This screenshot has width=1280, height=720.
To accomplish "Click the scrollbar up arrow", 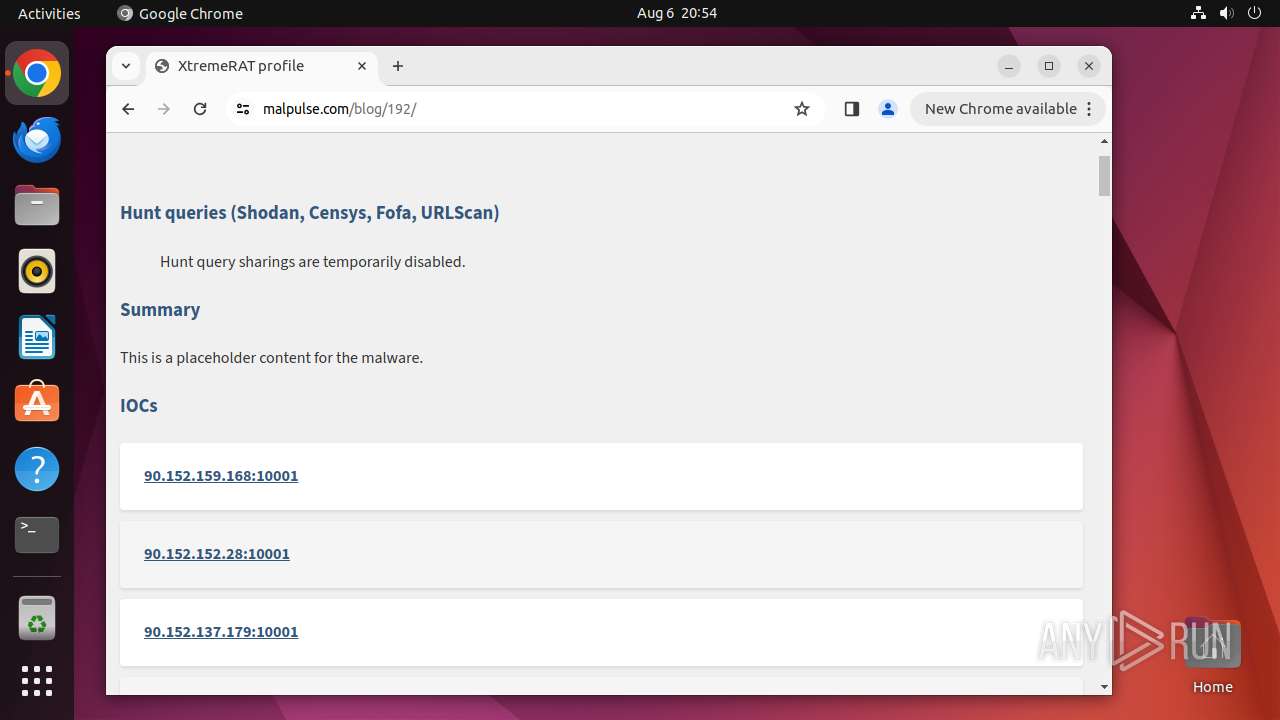I will 1104,141.
